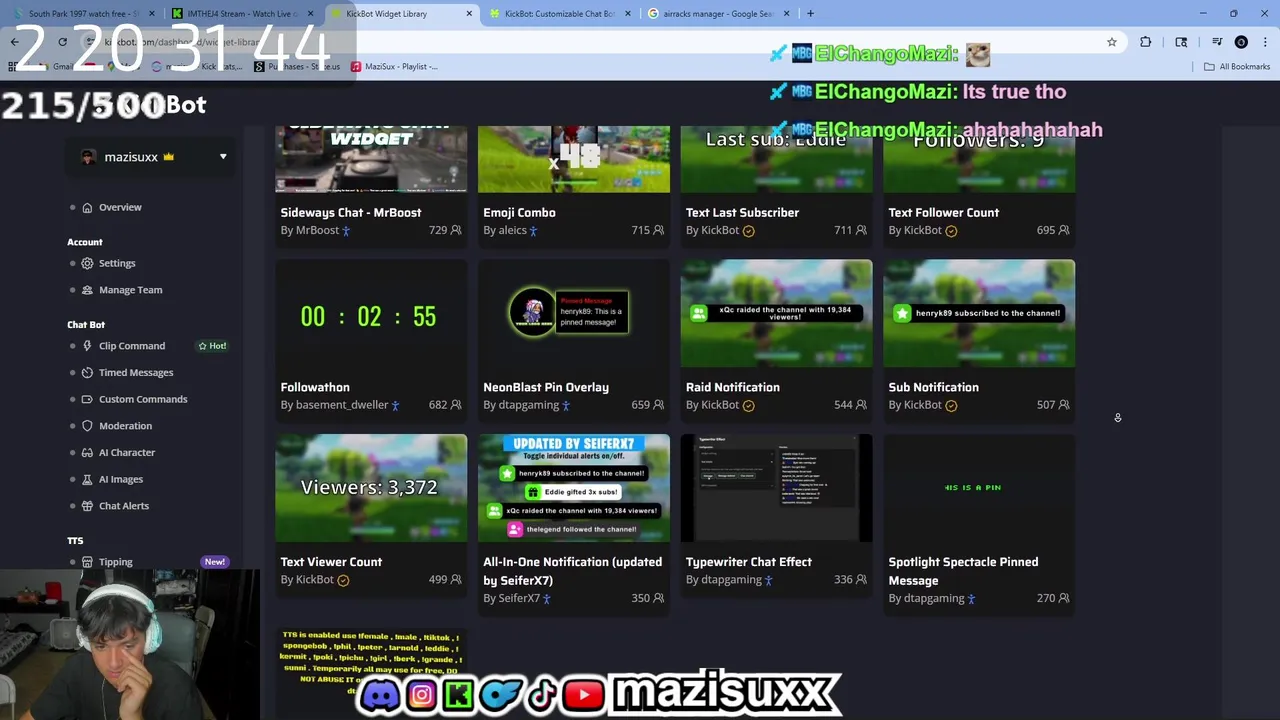Open the Sideways Chat - MrBoost widget

pyautogui.click(x=351, y=212)
